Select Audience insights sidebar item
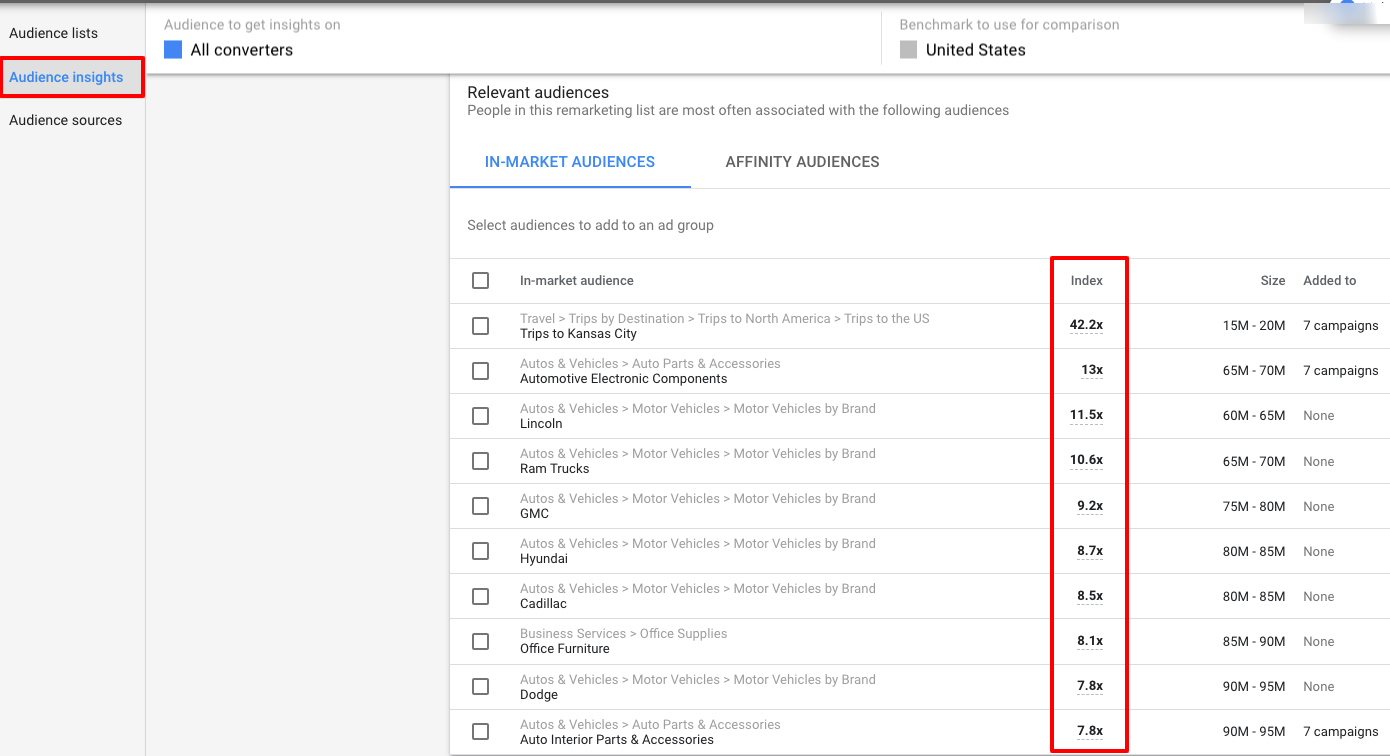1390x756 pixels. tap(66, 77)
